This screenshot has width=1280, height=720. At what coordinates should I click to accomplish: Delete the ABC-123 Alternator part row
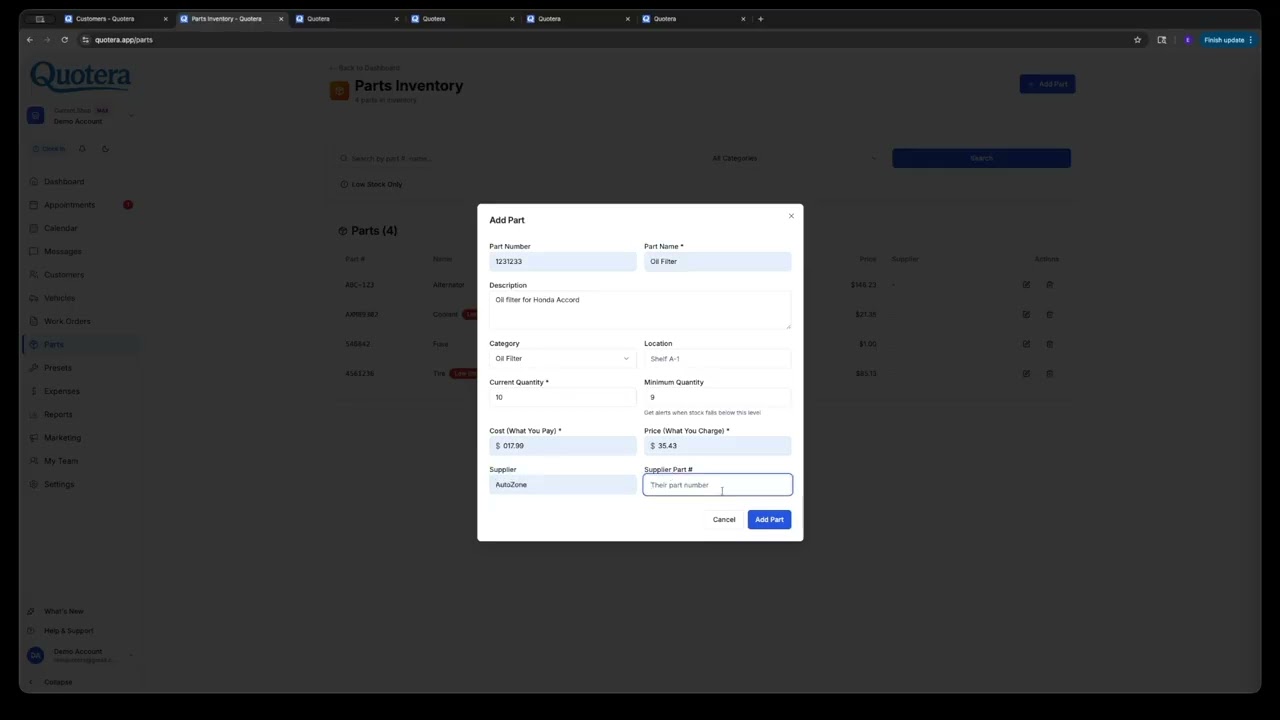(x=1049, y=285)
